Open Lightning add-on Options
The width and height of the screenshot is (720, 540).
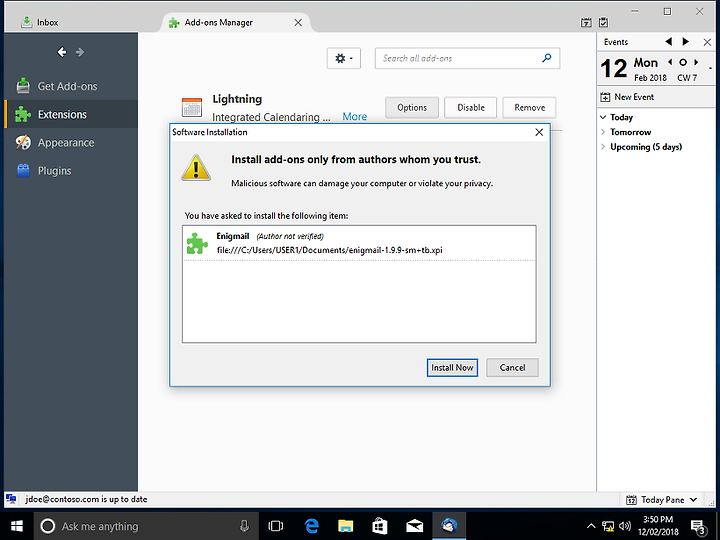pos(412,107)
